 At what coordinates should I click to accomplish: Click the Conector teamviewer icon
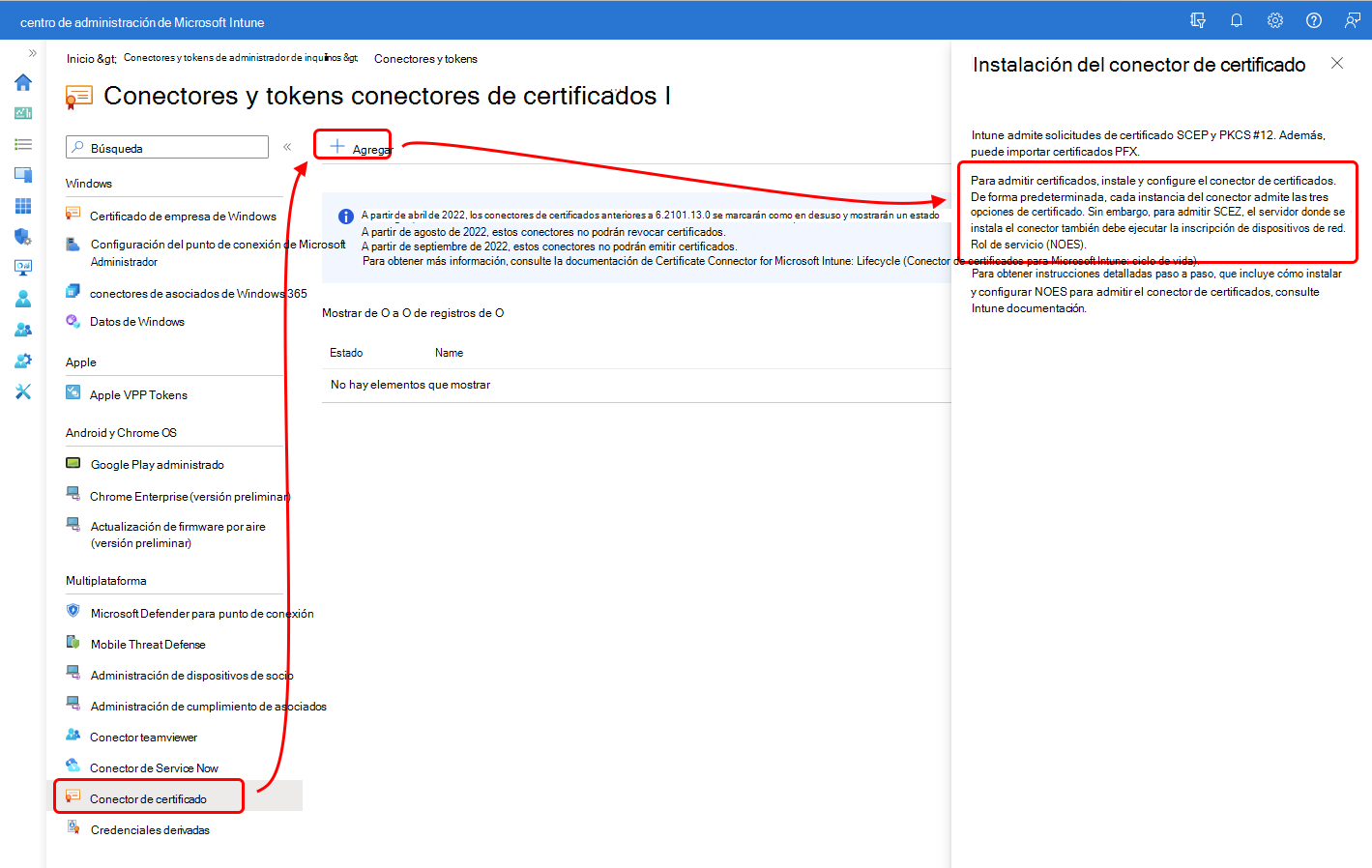(x=73, y=736)
